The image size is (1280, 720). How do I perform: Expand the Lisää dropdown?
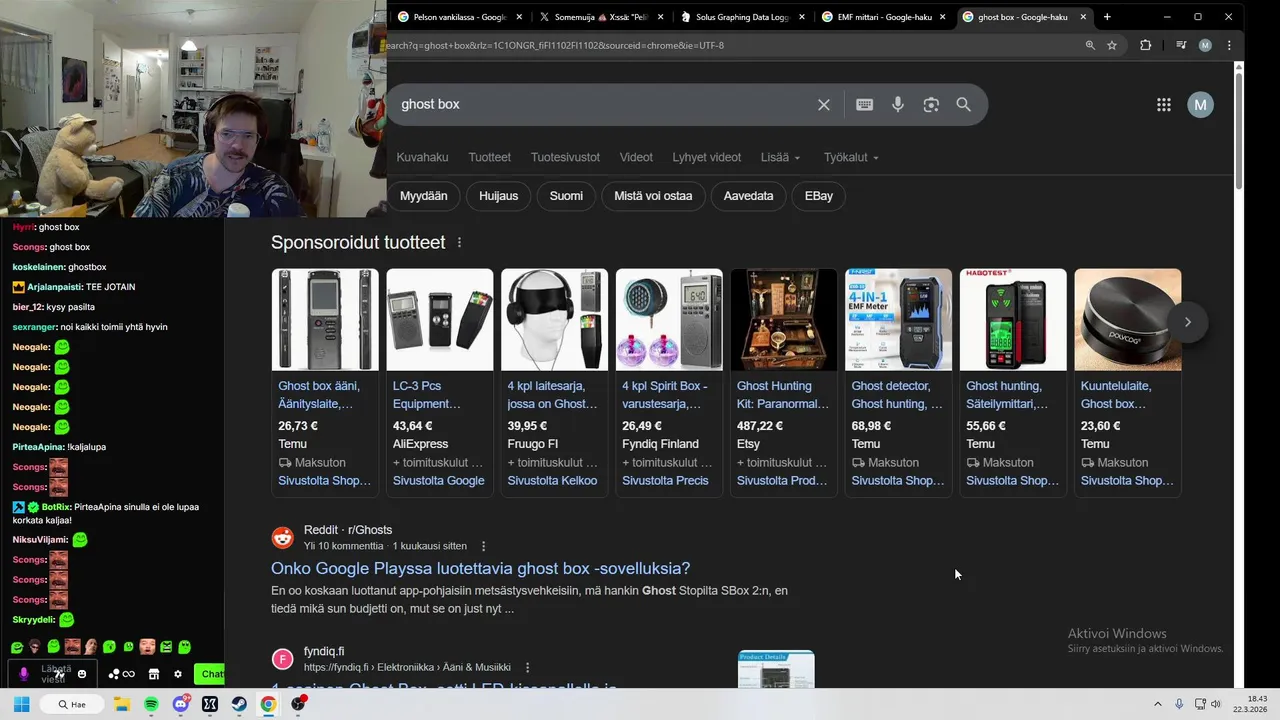781,157
